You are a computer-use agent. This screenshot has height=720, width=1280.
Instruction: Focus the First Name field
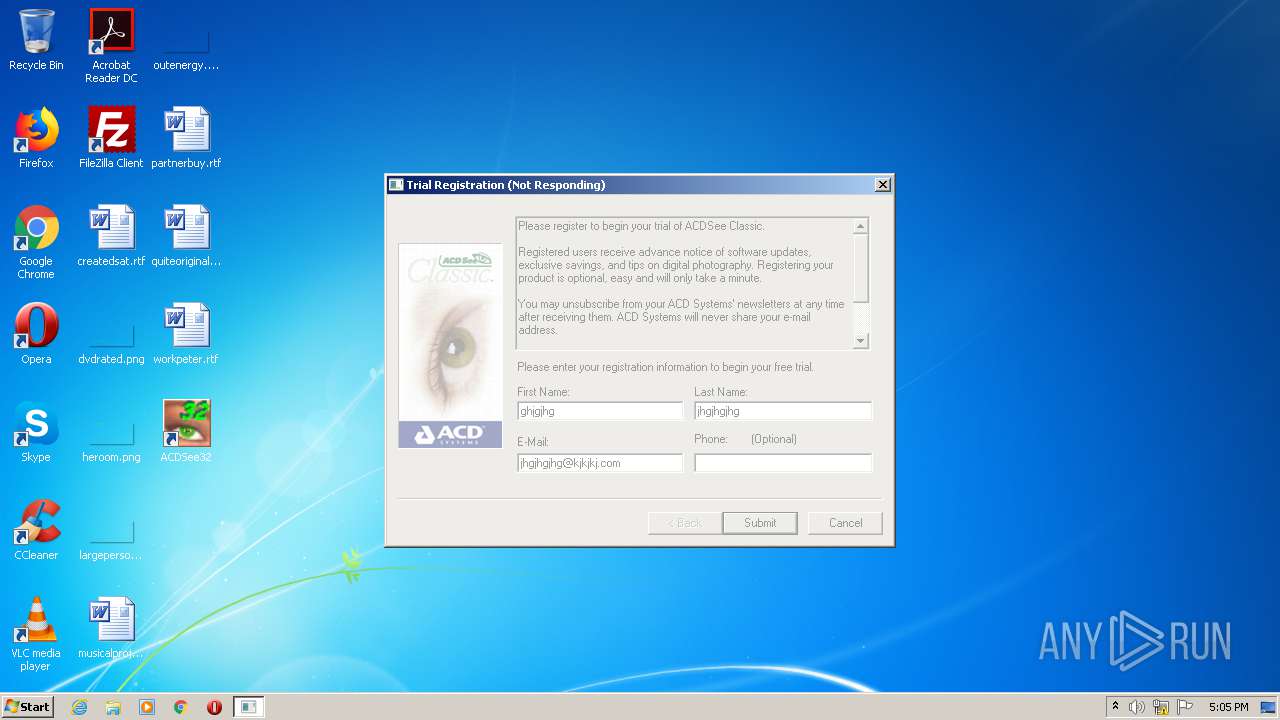point(600,411)
